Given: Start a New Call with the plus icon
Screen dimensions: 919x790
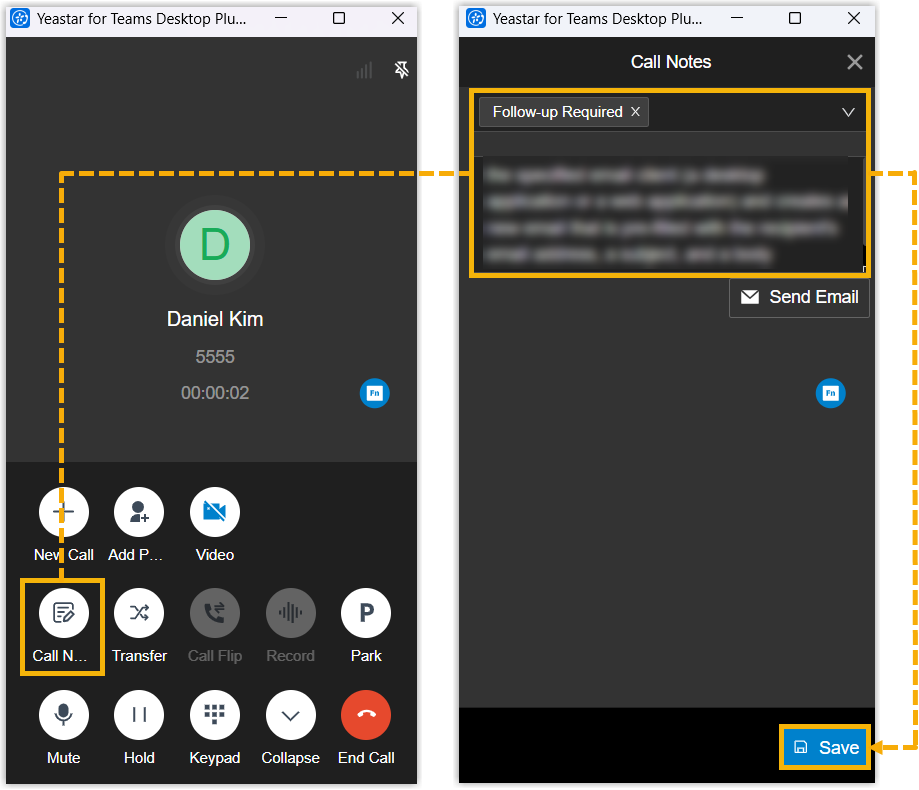Looking at the screenshot, I should coord(63,512).
